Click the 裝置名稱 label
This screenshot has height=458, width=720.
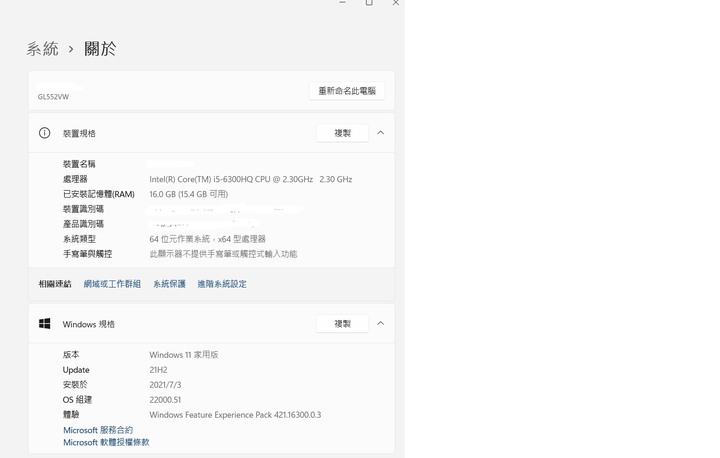(79, 164)
